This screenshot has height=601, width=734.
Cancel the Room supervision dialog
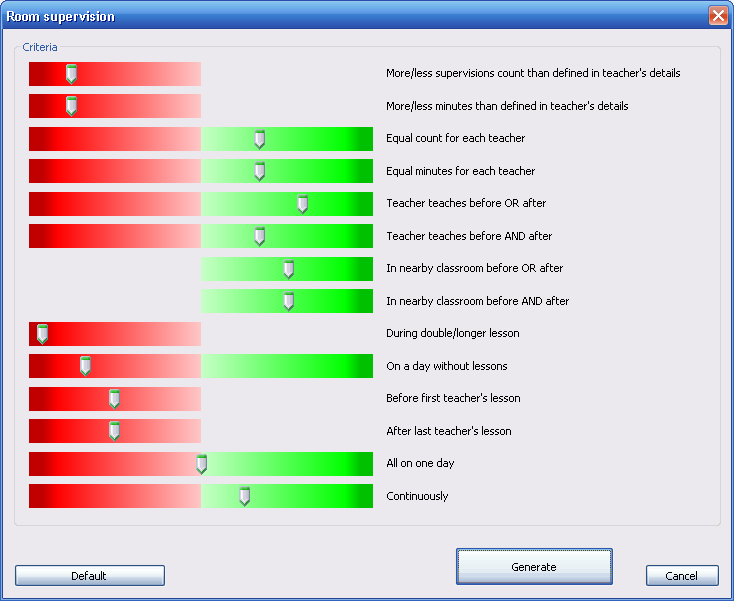(682, 576)
